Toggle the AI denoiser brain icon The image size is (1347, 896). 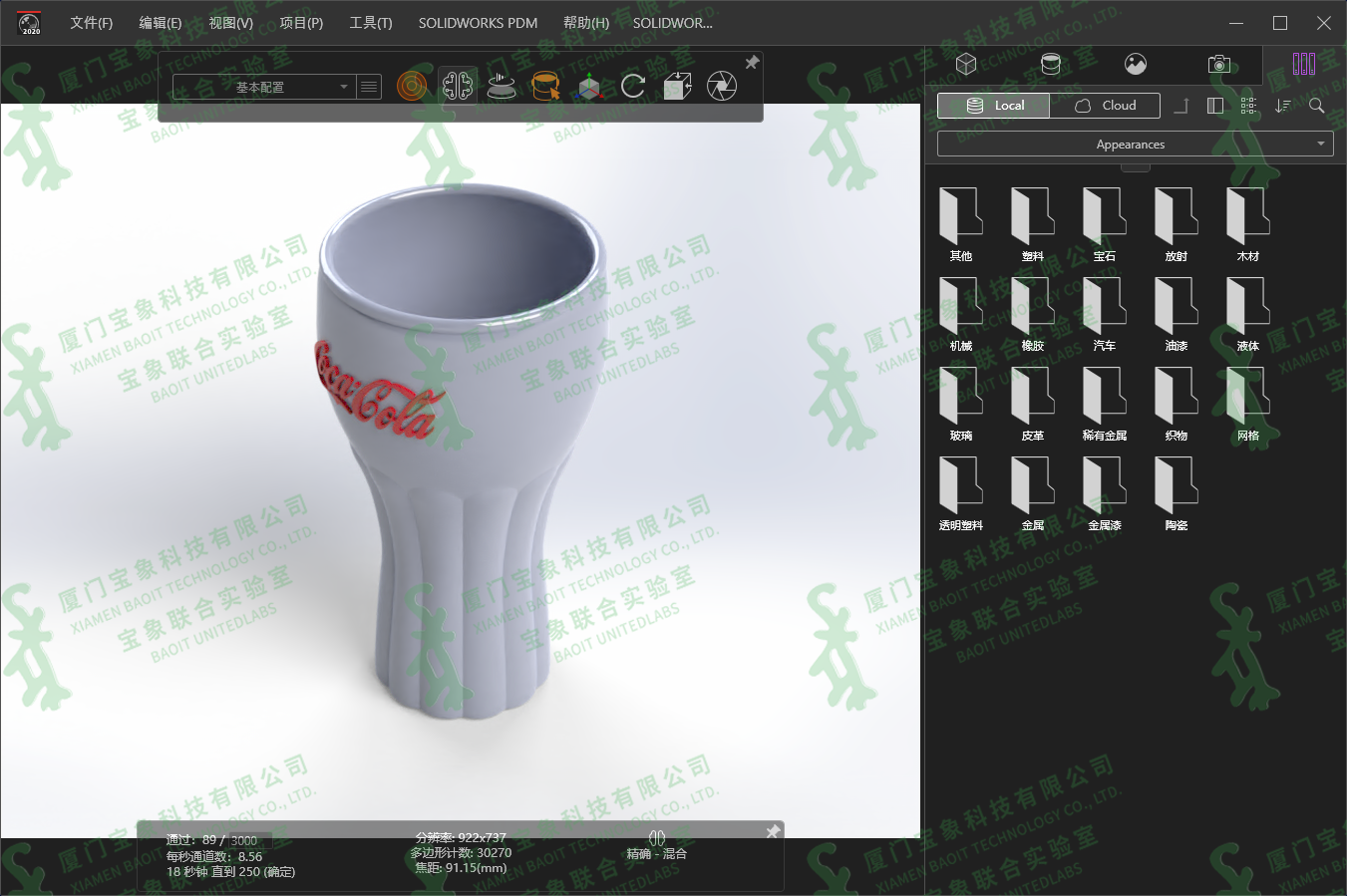(458, 87)
